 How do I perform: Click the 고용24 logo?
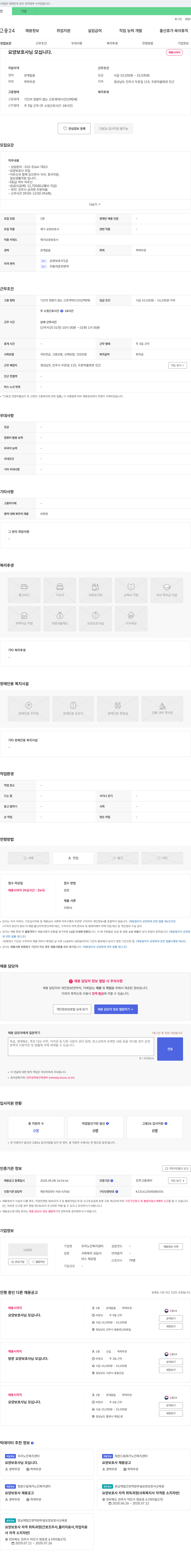pos(7,30)
